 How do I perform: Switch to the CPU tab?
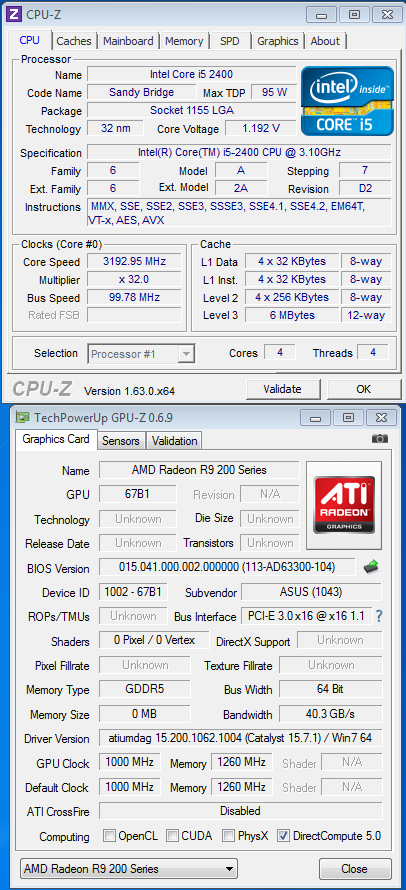[x=30, y=40]
